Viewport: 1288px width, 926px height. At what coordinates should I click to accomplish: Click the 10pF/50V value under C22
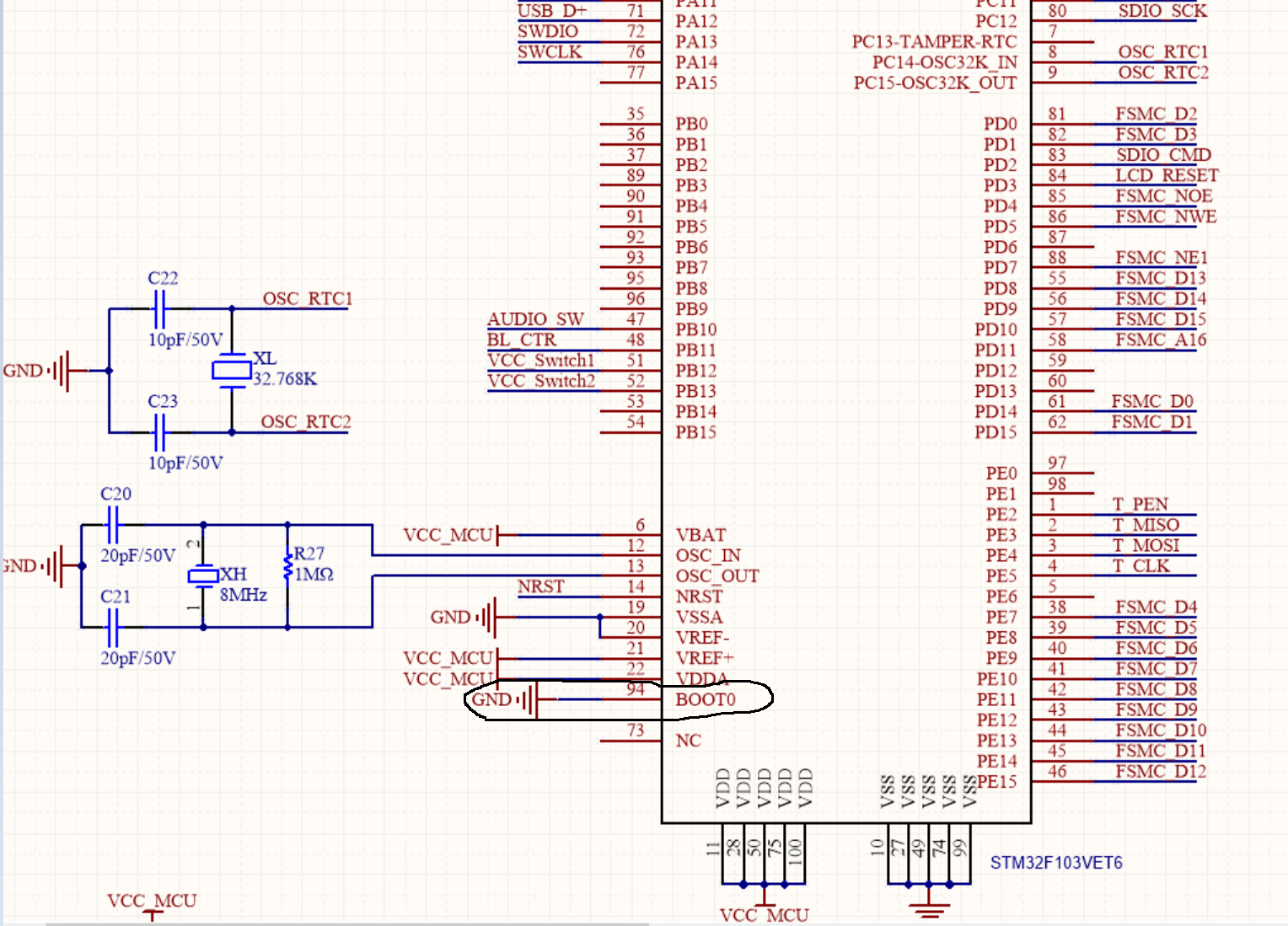click(x=185, y=340)
